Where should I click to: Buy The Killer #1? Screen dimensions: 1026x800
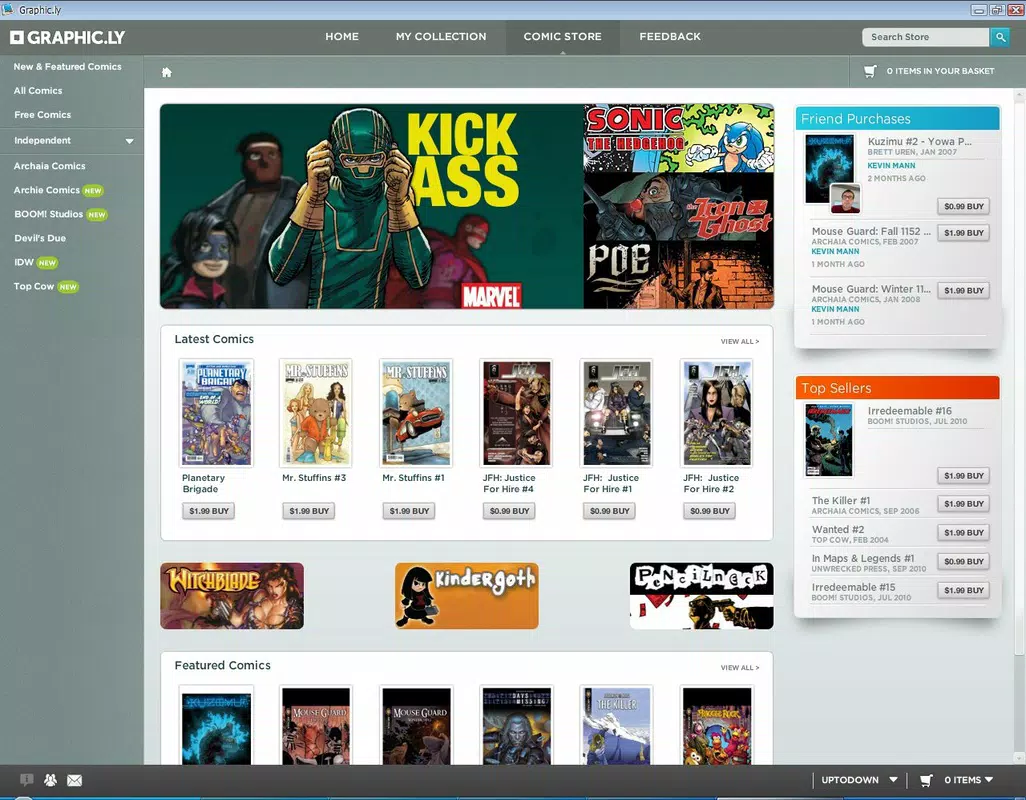point(963,504)
